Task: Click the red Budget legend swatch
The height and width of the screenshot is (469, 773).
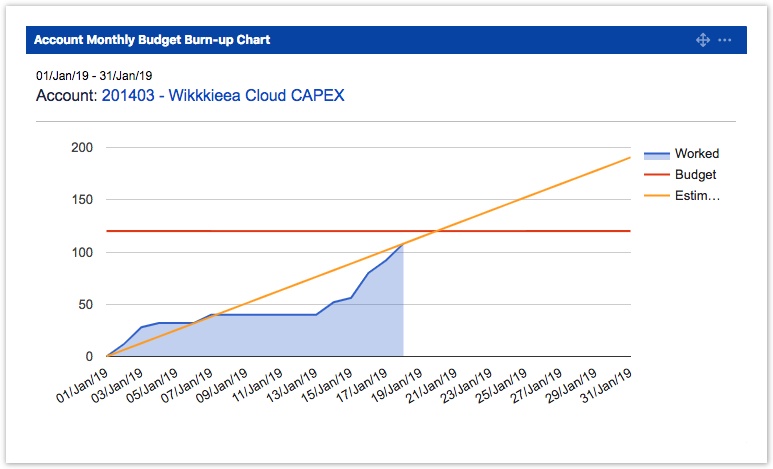Action: pos(655,175)
